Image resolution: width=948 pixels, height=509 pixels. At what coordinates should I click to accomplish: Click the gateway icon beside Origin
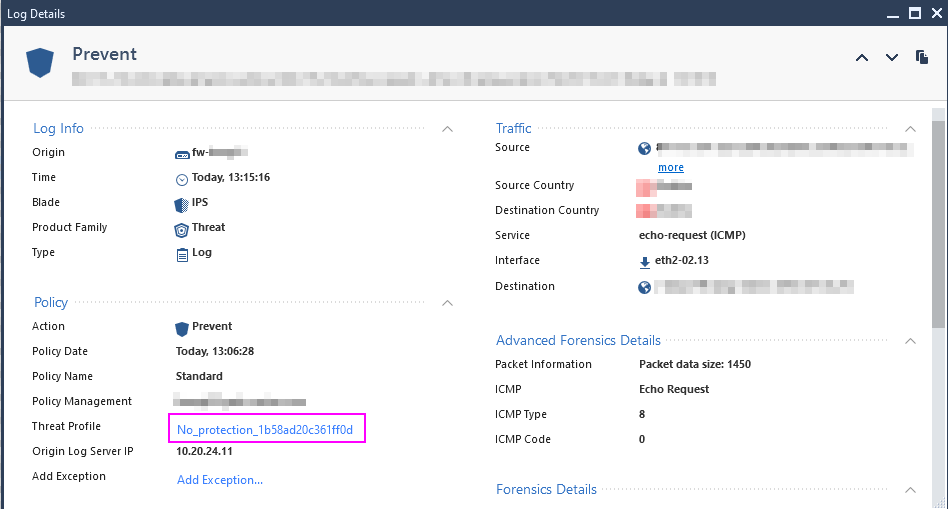coord(182,154)
